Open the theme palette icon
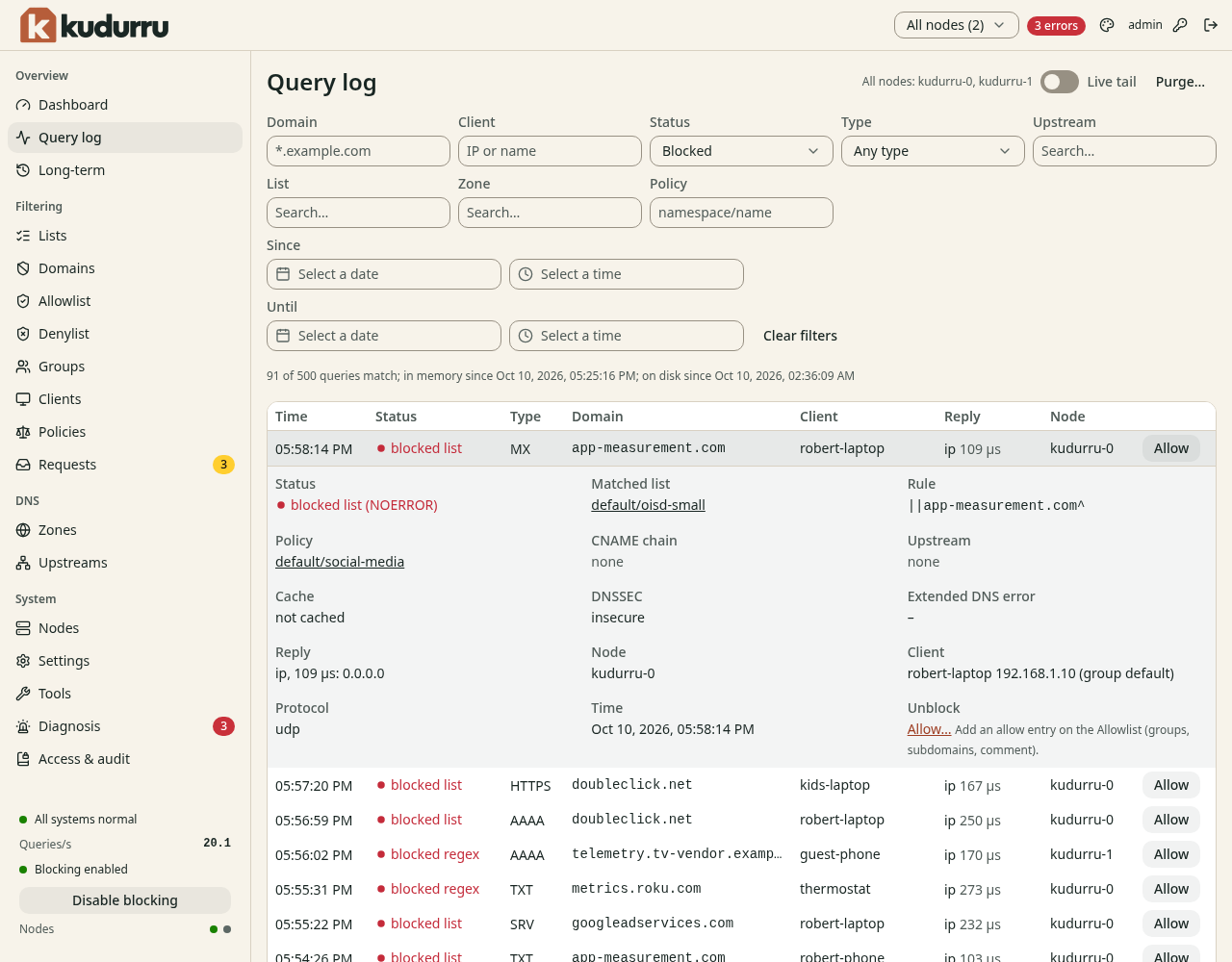The width and height of the screenshot is (1232, 962). coord(1107,25)
